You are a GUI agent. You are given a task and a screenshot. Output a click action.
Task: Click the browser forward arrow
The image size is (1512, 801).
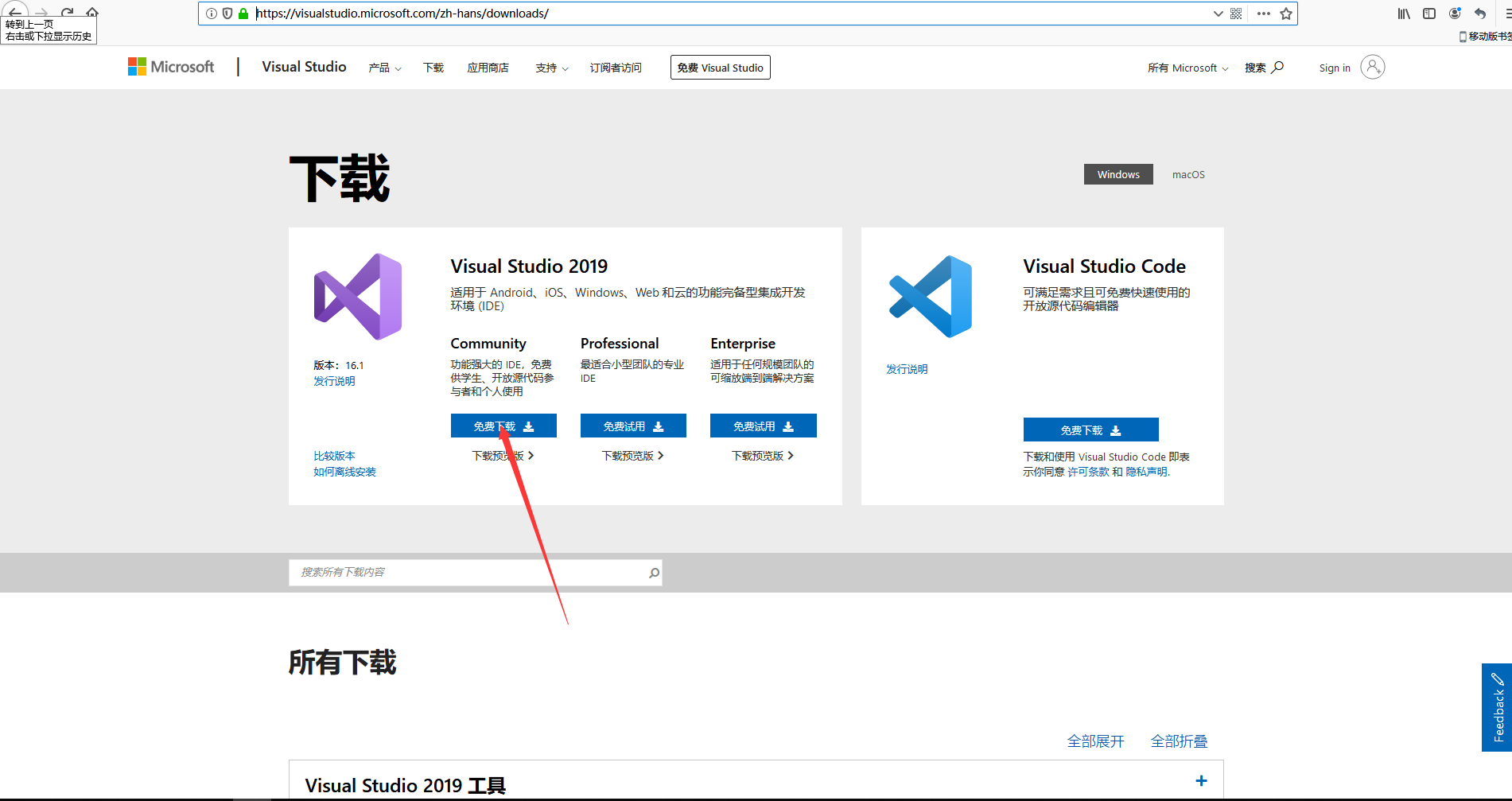pyautogui.click(x=41, y=13)
